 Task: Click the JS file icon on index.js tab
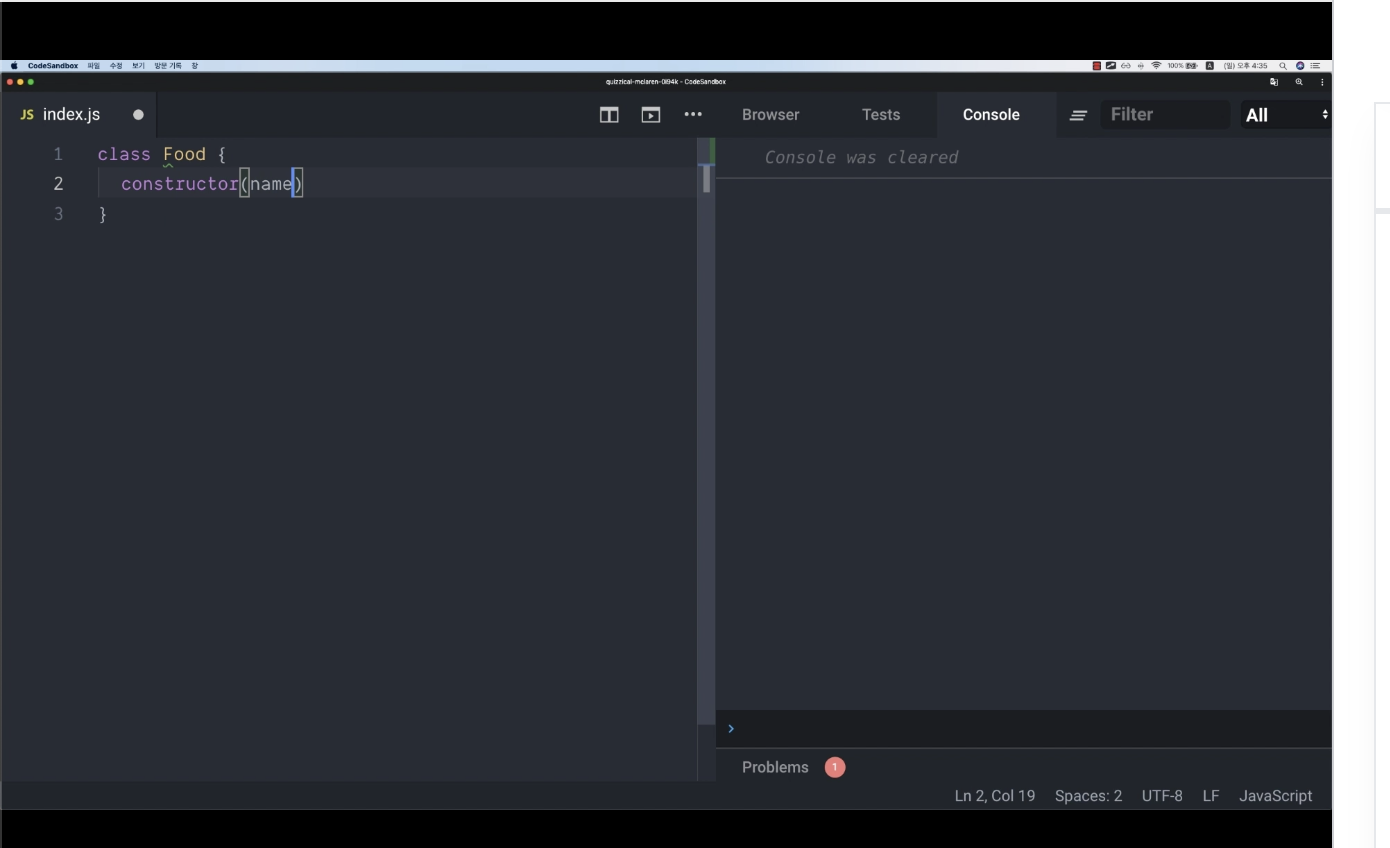pos(27,115)
